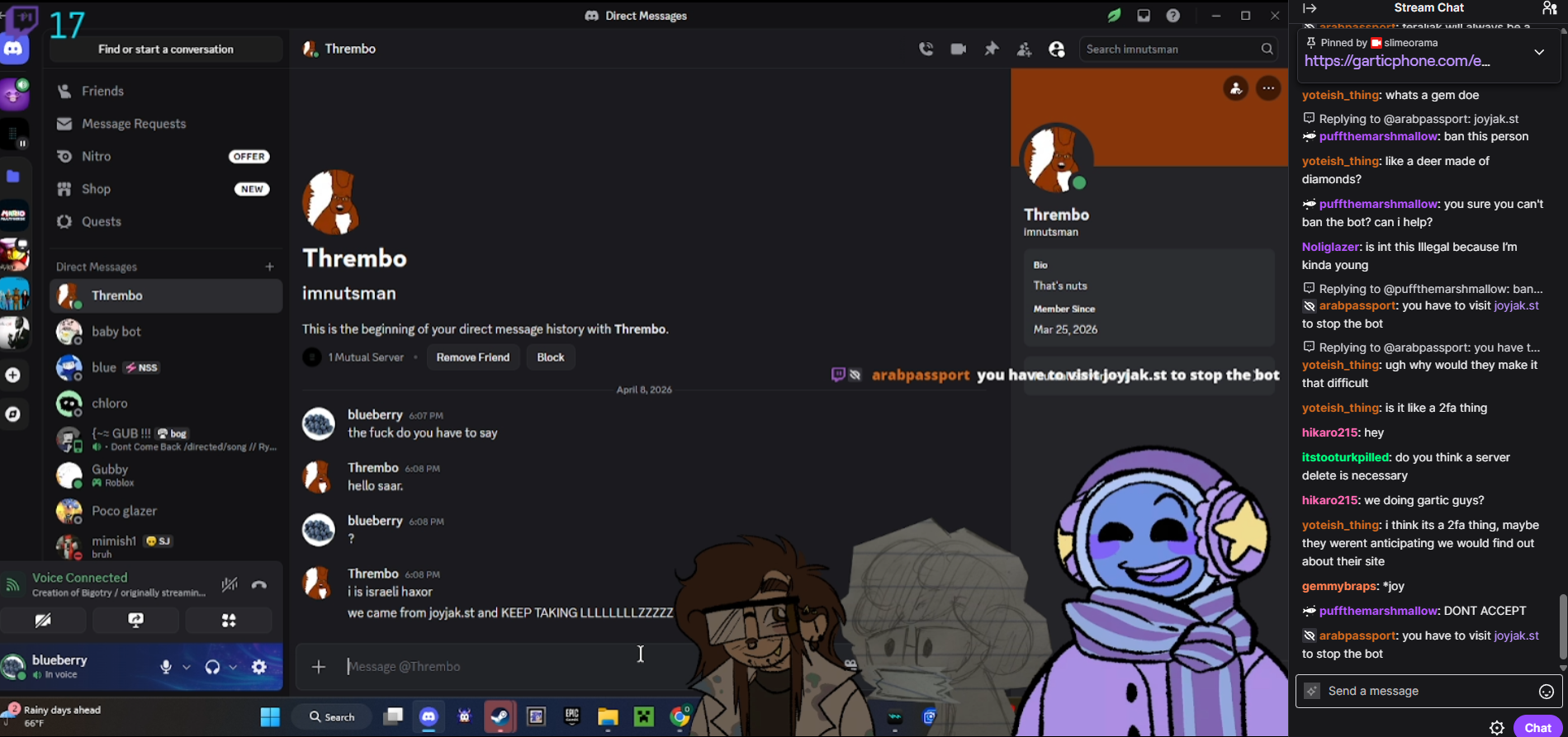Expand headphone output options arrow

[233, 667]
